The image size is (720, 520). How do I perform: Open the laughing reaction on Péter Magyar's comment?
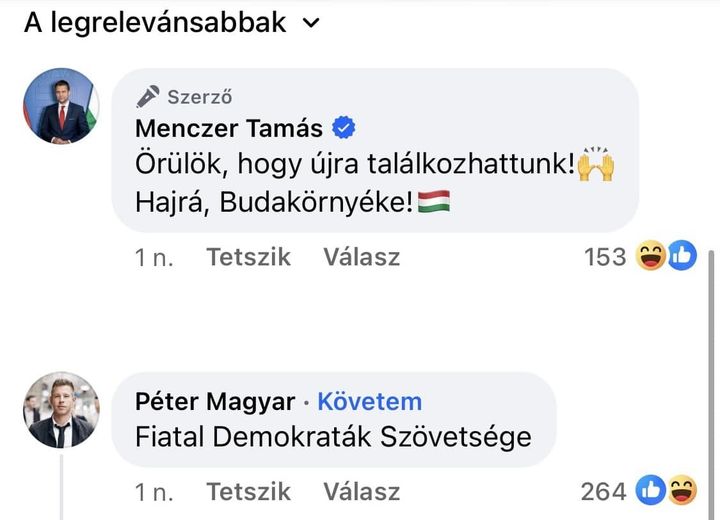pos(682,491)
